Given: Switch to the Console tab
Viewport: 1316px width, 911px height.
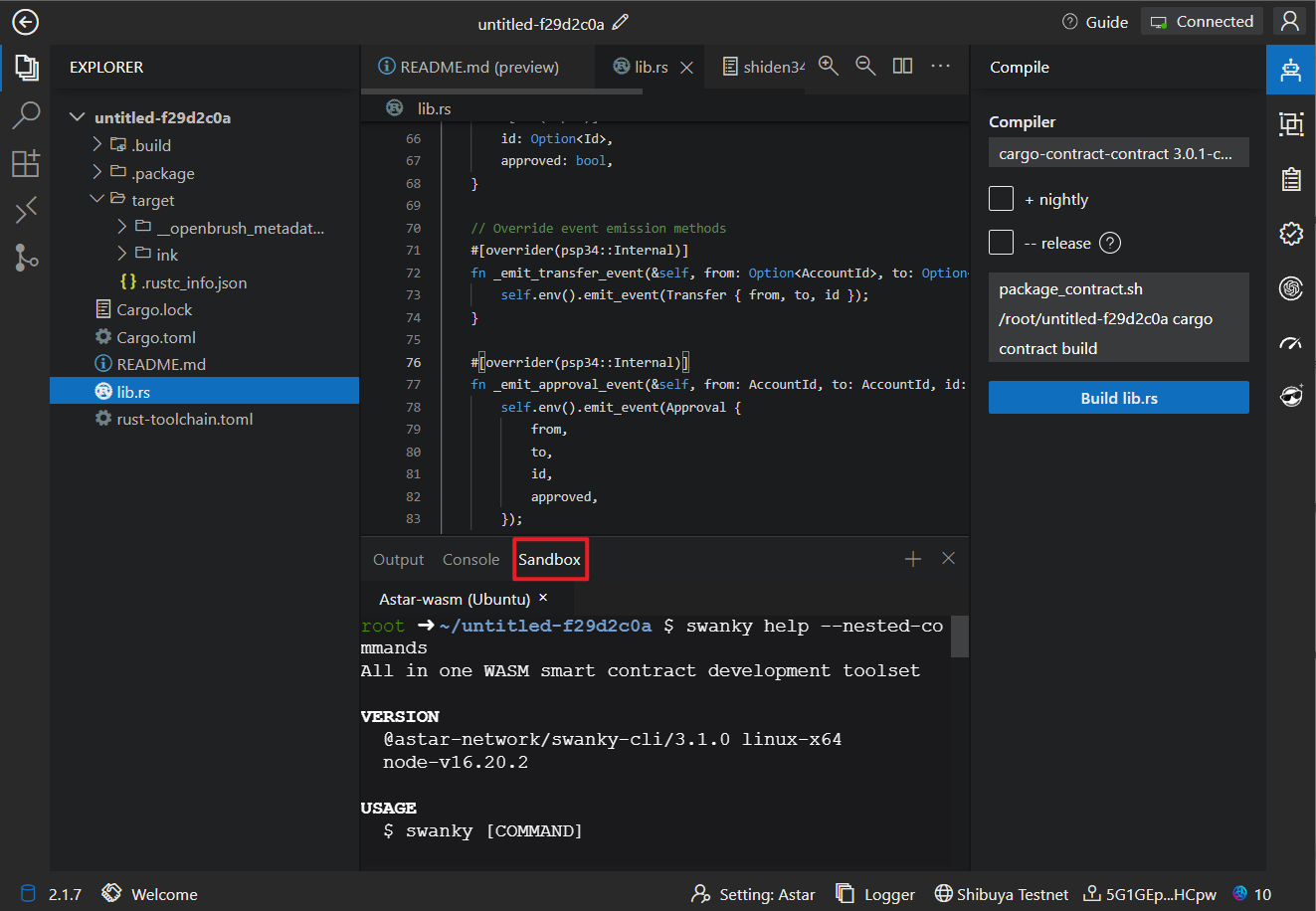Looking at the screenshot, I should pos(470,560).
